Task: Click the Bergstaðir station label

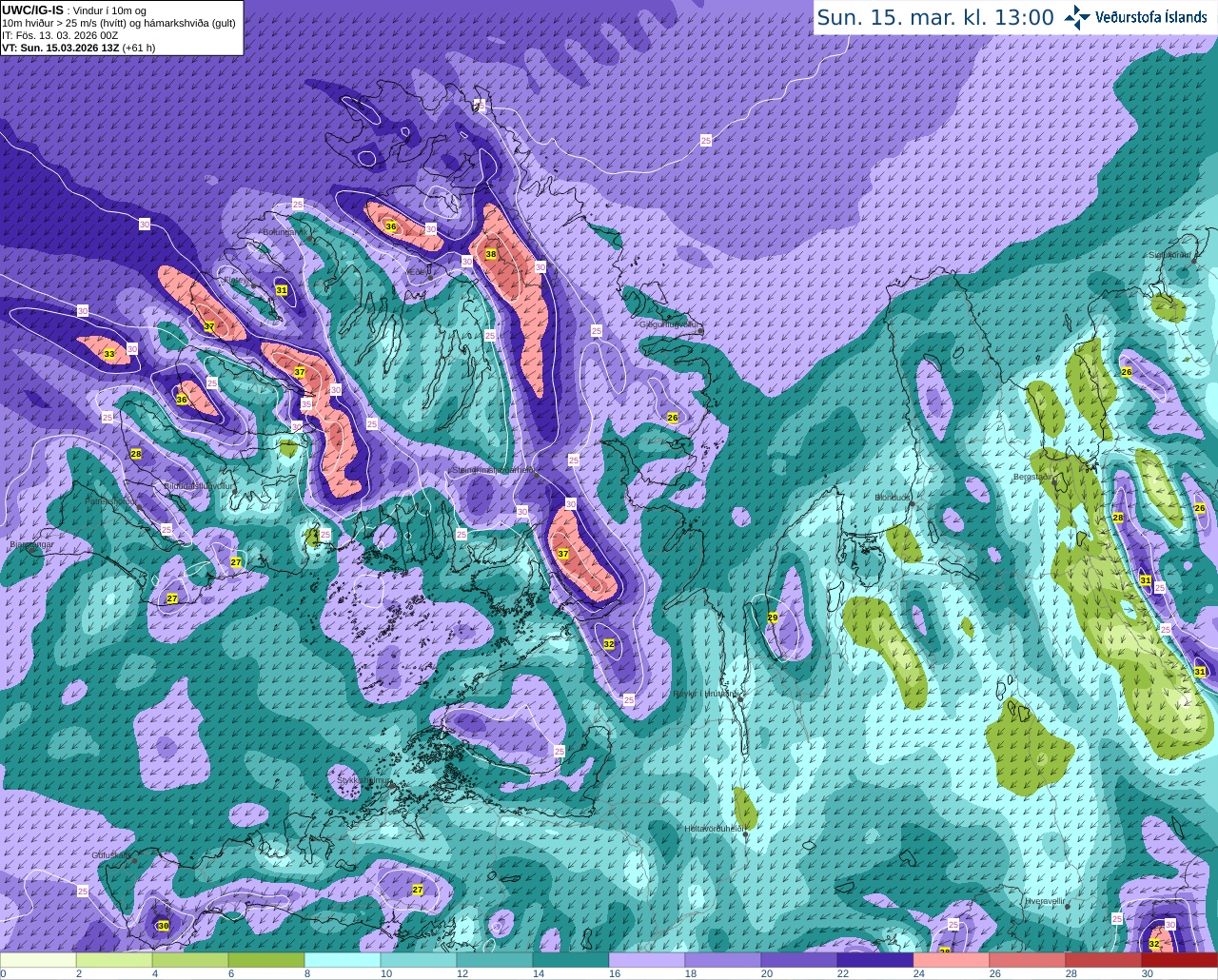Action: tap(1034, 476)
